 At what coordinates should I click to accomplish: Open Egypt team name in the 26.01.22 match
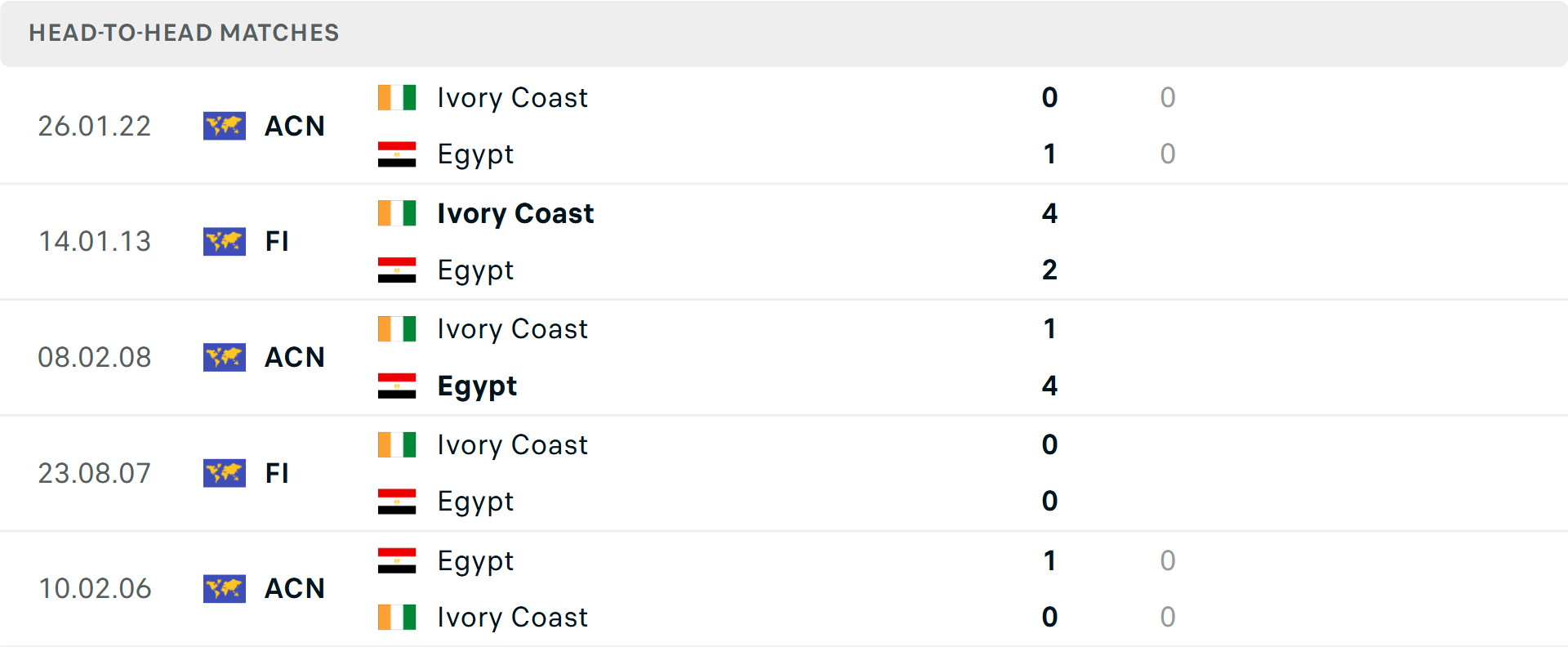(475, 154)
